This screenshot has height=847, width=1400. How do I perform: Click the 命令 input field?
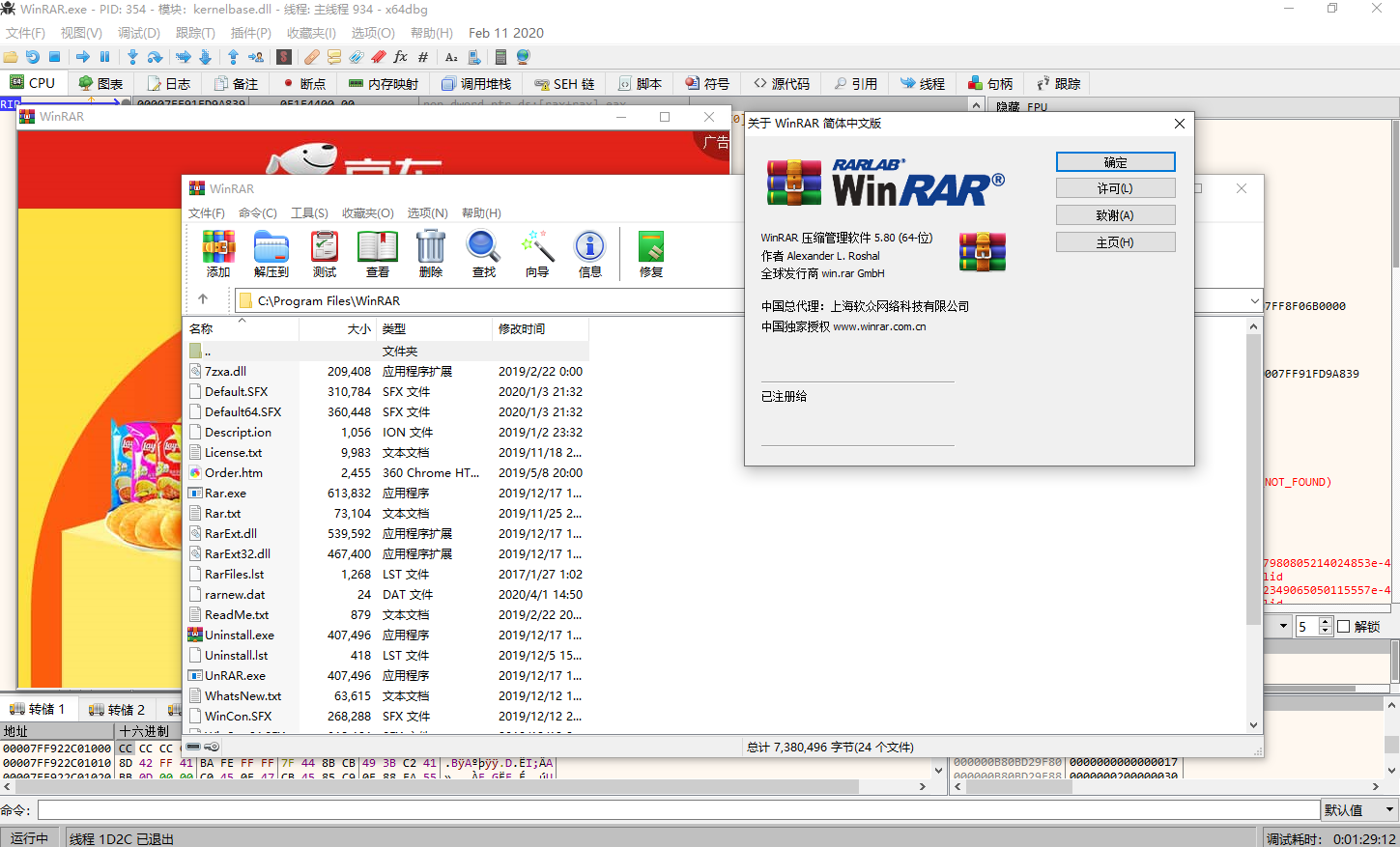678,810
